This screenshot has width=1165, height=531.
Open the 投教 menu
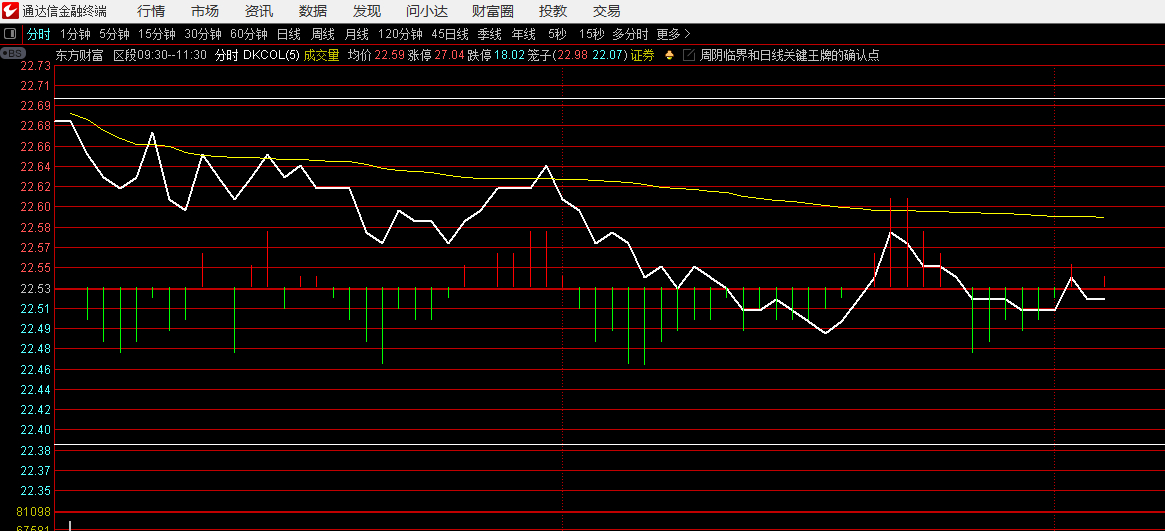pos(553,11)
